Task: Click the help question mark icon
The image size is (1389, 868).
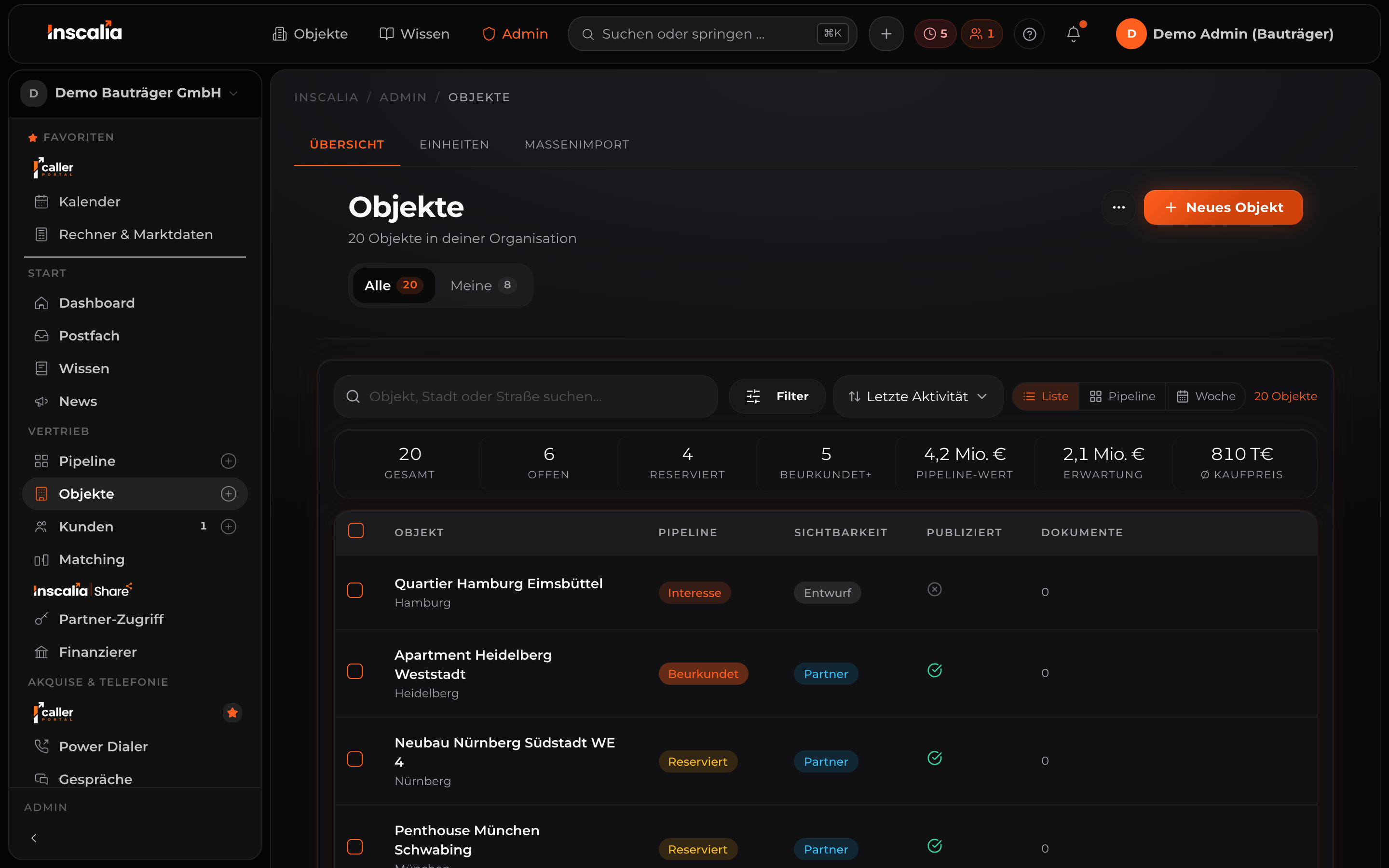Action: pos(1029,34)
